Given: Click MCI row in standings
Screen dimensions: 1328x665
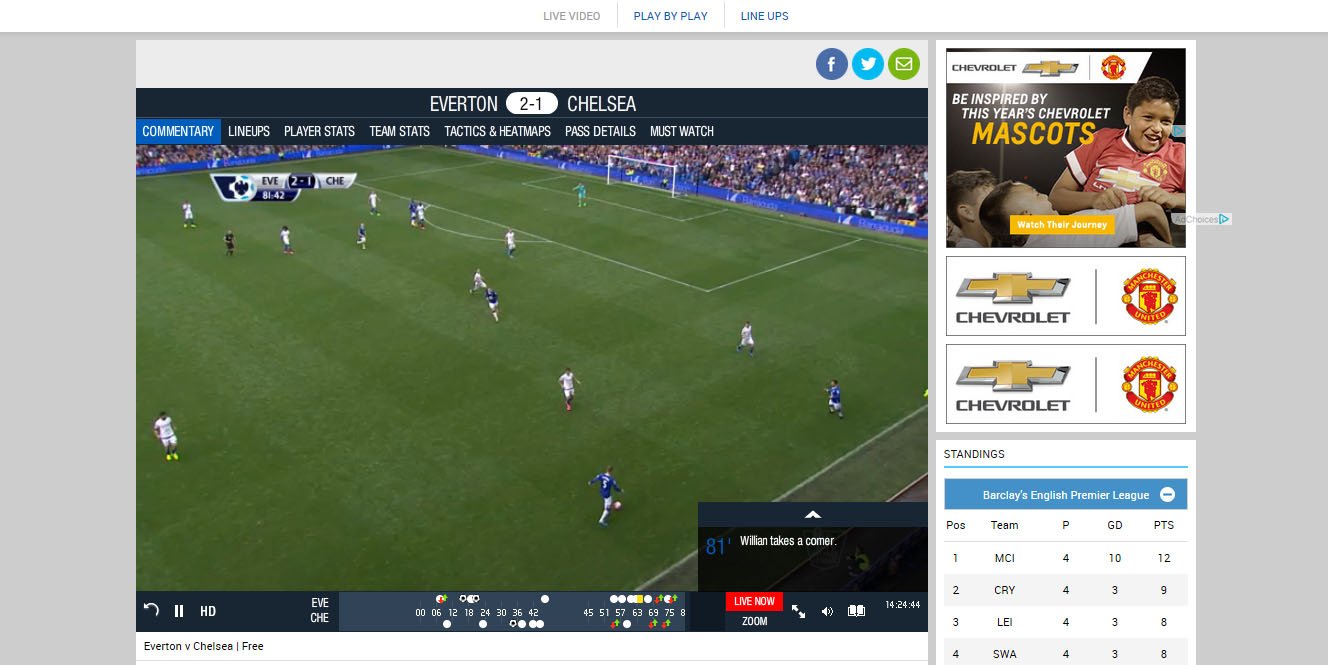Looking at the screenshot, I should [1066, 558].
